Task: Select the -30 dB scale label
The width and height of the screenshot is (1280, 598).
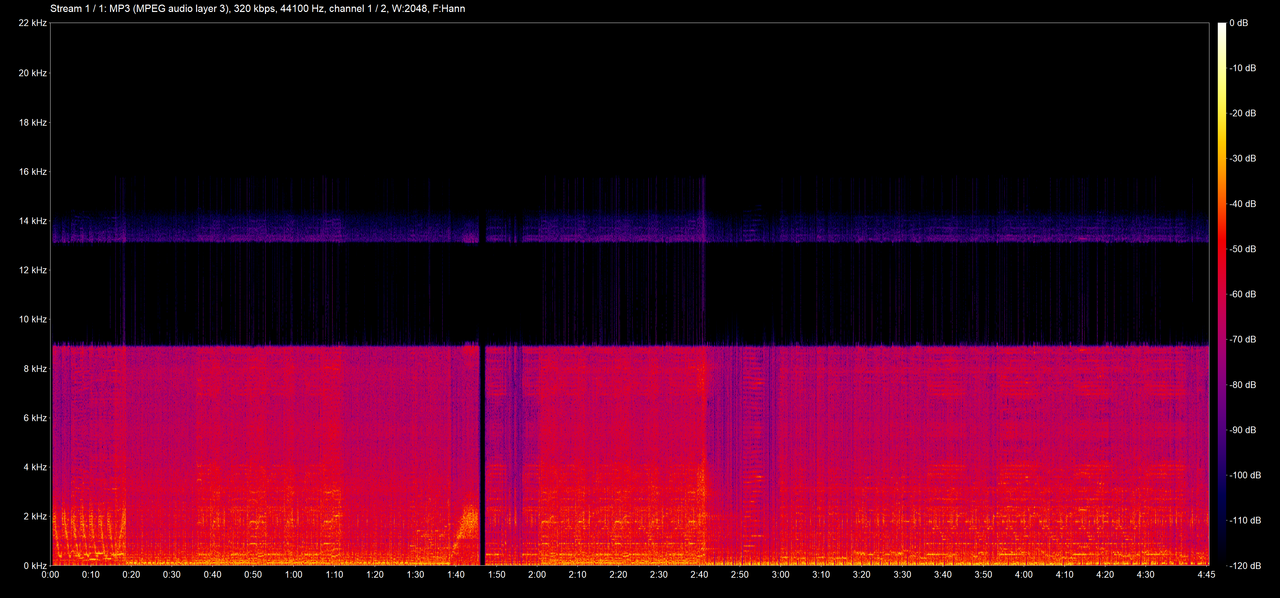Action: tap(1245, 158)
